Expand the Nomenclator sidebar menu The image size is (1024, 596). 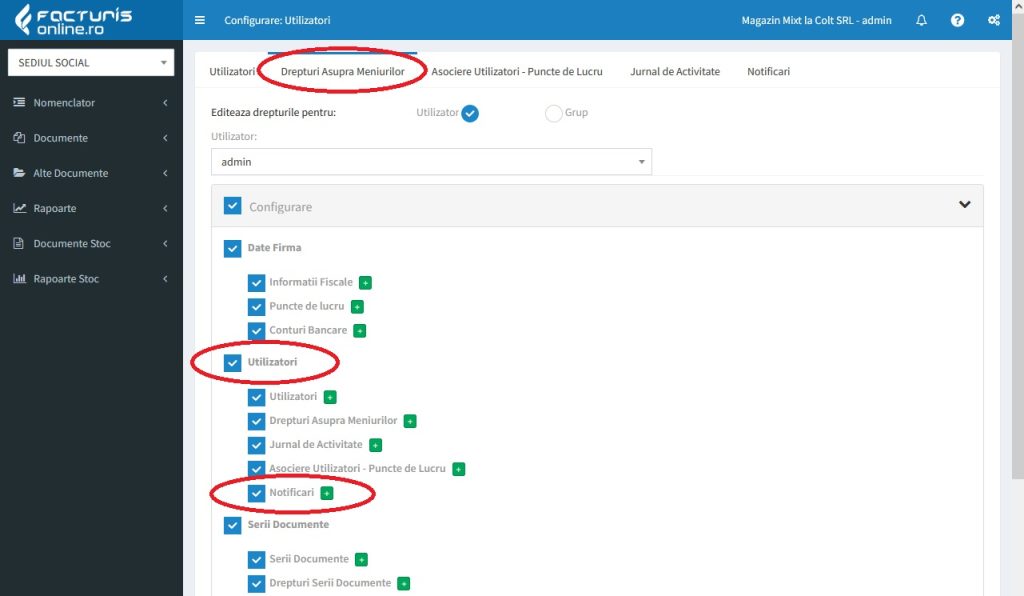pos(91,102)
